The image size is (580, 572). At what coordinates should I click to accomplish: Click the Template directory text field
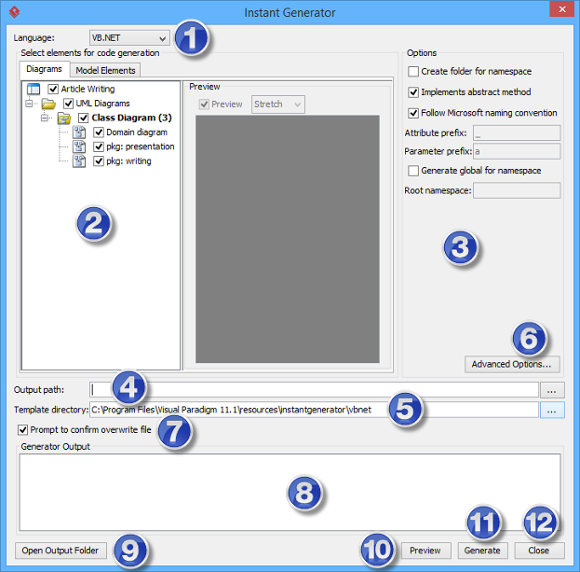pos(314,410)
